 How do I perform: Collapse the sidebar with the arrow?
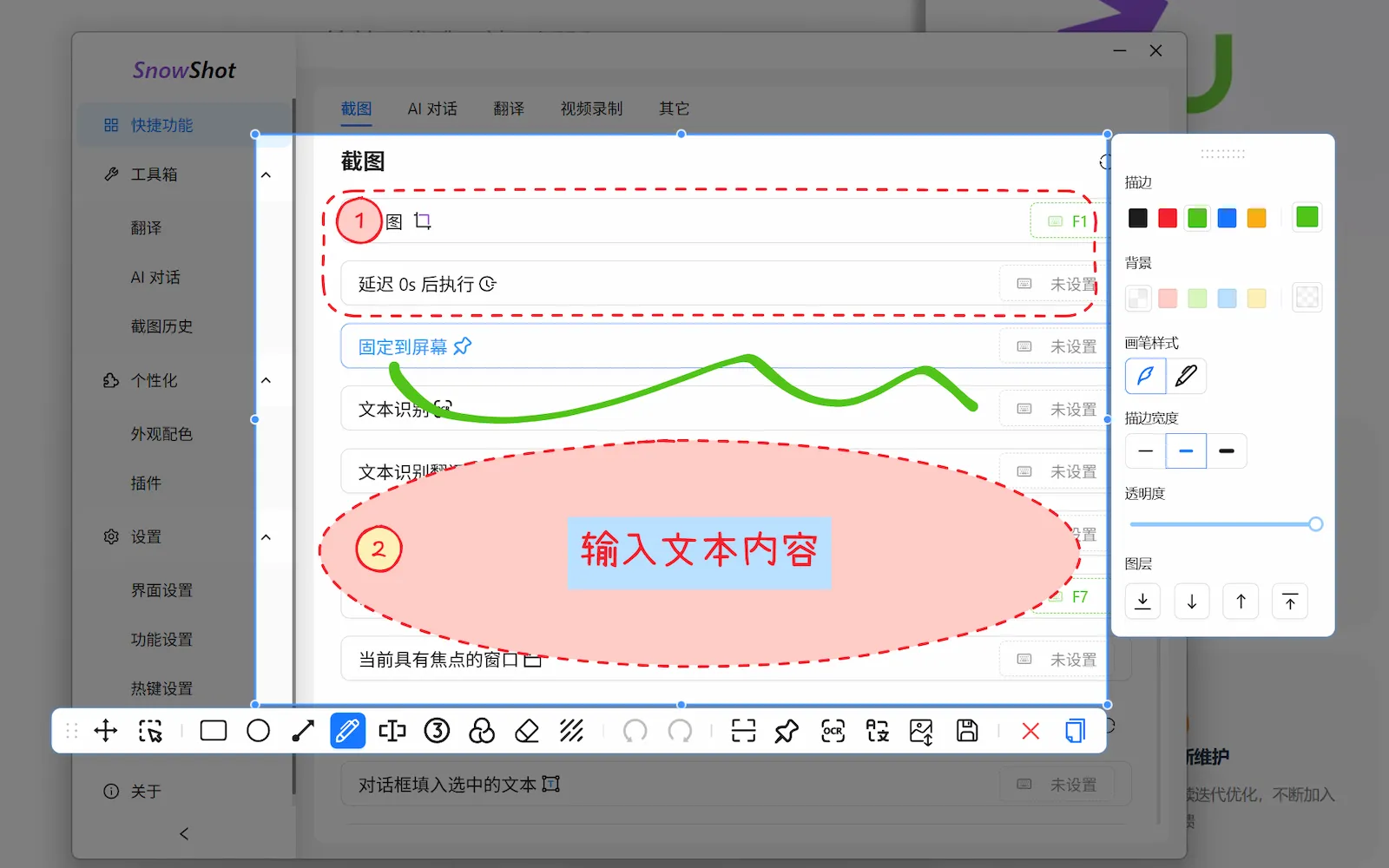pos(183,833)
